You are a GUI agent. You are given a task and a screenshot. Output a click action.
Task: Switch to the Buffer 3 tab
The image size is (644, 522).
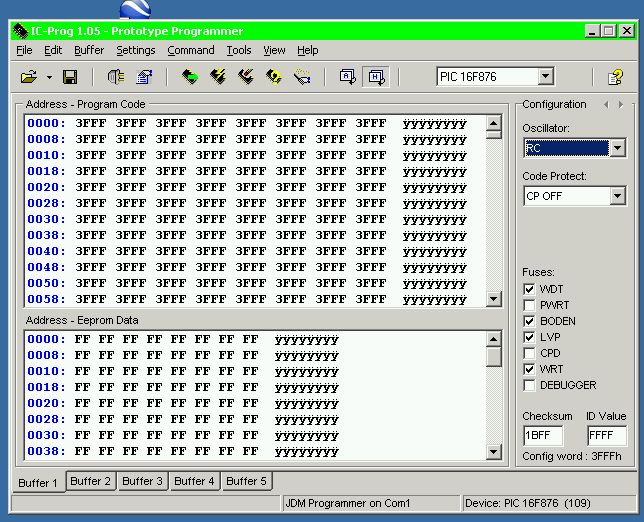pyautogui.click(x=142, y=481)
